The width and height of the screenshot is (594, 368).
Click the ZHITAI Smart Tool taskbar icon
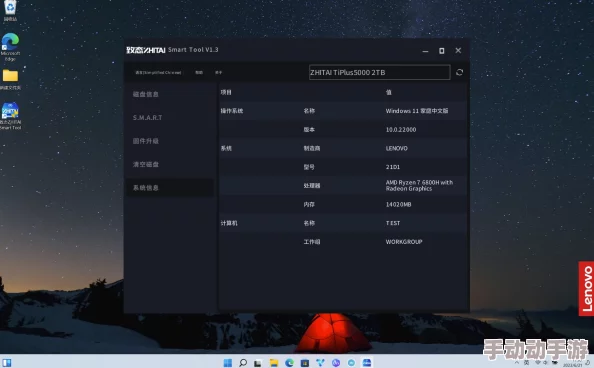[367, 363]
